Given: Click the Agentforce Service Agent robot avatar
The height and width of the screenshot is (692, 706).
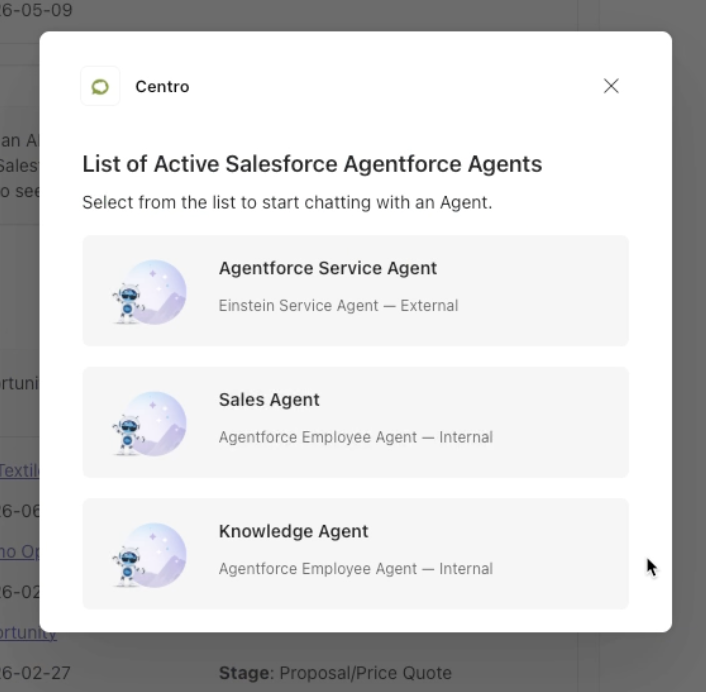Looking at the screenshot, I should (149, 292).
